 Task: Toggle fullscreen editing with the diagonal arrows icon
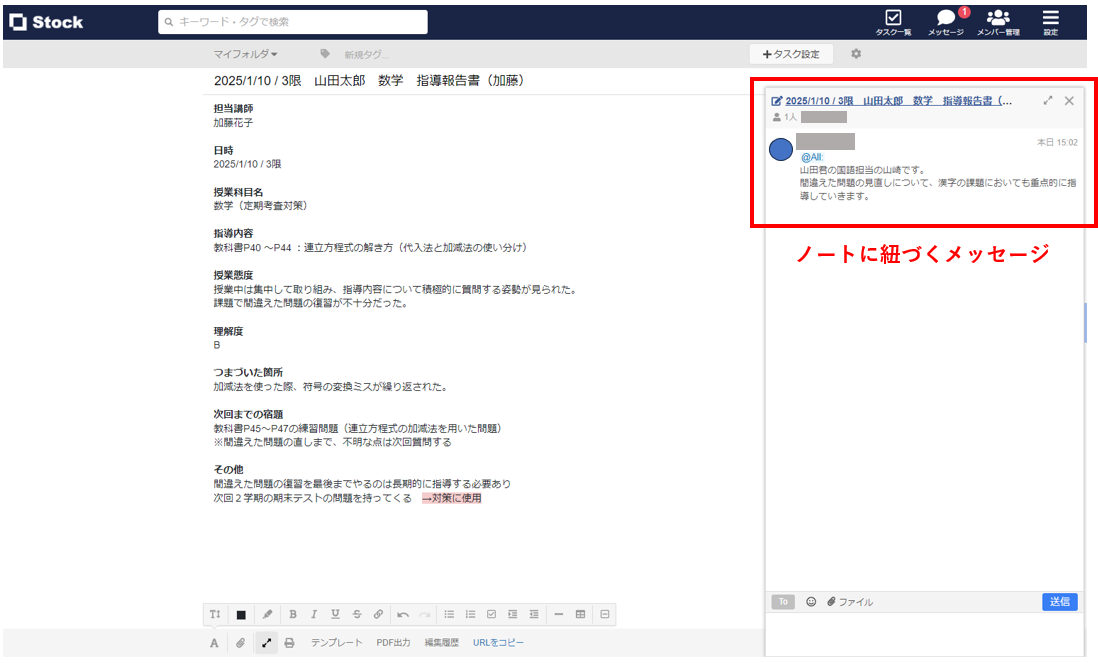(265, 641)
